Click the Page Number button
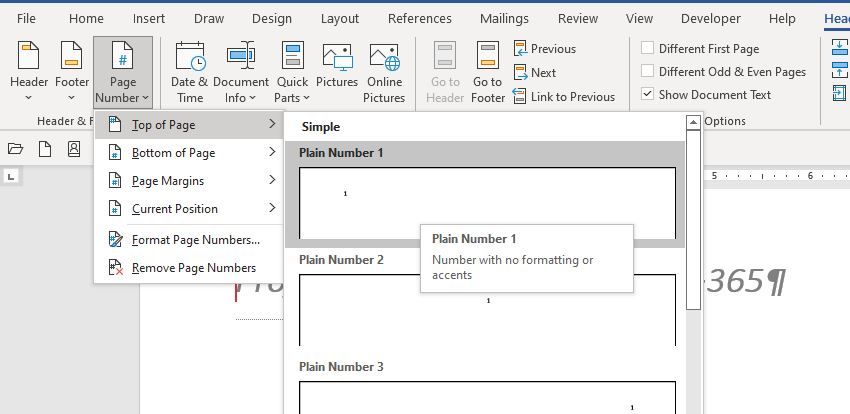Viewport: 850px width, 414px height. coord(123,72)
